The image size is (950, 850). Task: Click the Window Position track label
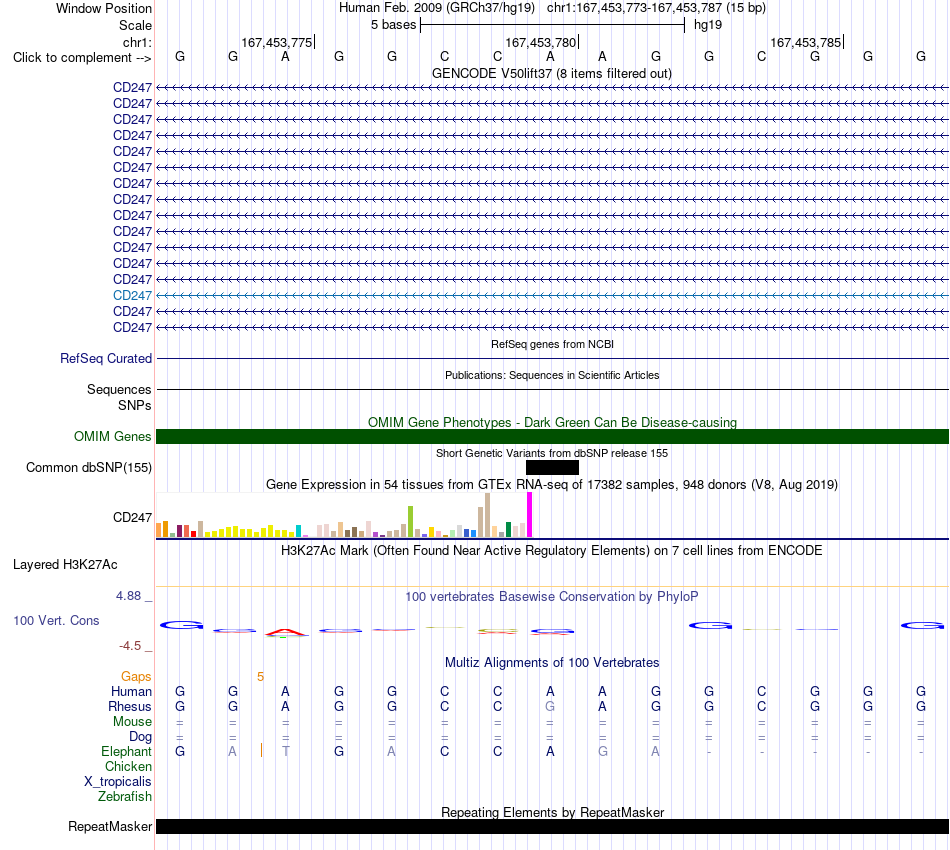104,8
